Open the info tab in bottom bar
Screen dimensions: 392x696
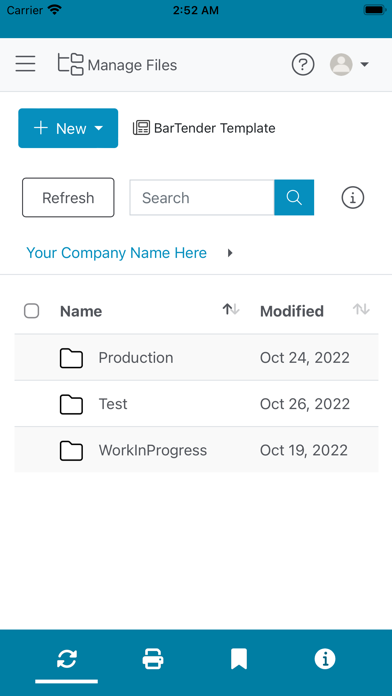point(325,659)
